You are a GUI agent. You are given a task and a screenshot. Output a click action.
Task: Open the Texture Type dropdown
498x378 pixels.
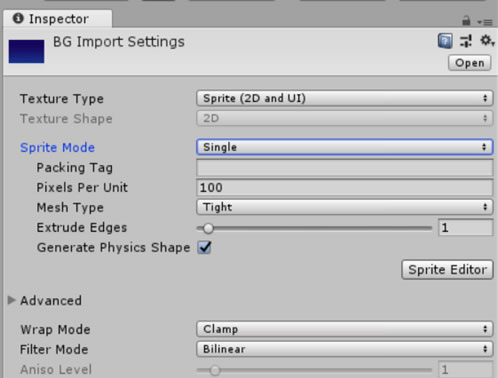(x=345, y=98)
